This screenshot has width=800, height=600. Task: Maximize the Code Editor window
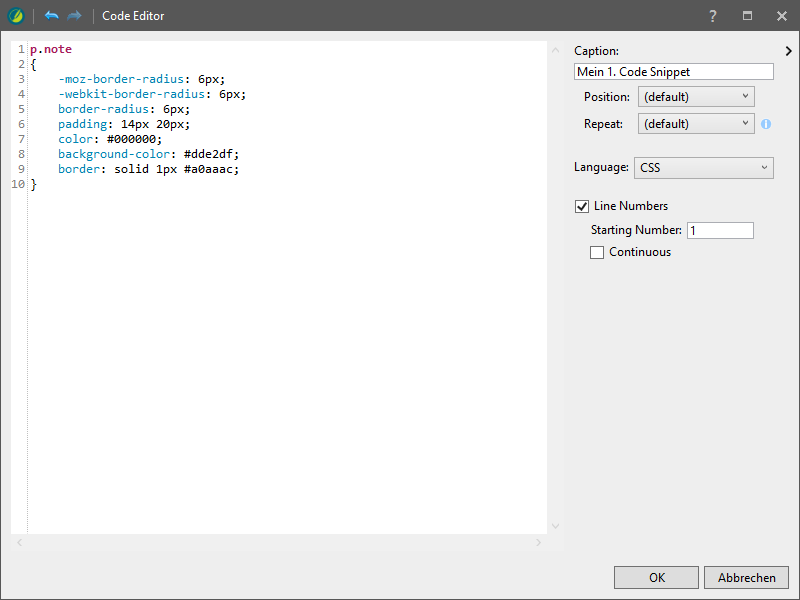747,16
